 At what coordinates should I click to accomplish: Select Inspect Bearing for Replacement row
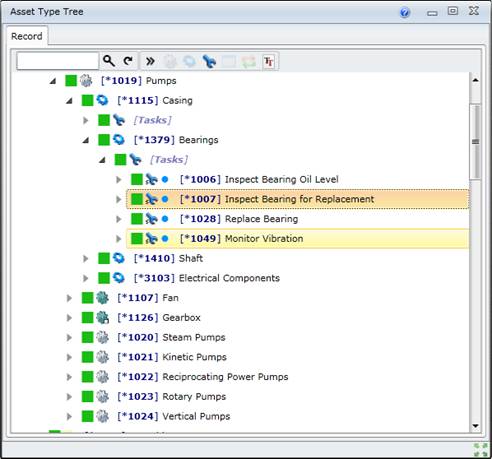point(298,199)
